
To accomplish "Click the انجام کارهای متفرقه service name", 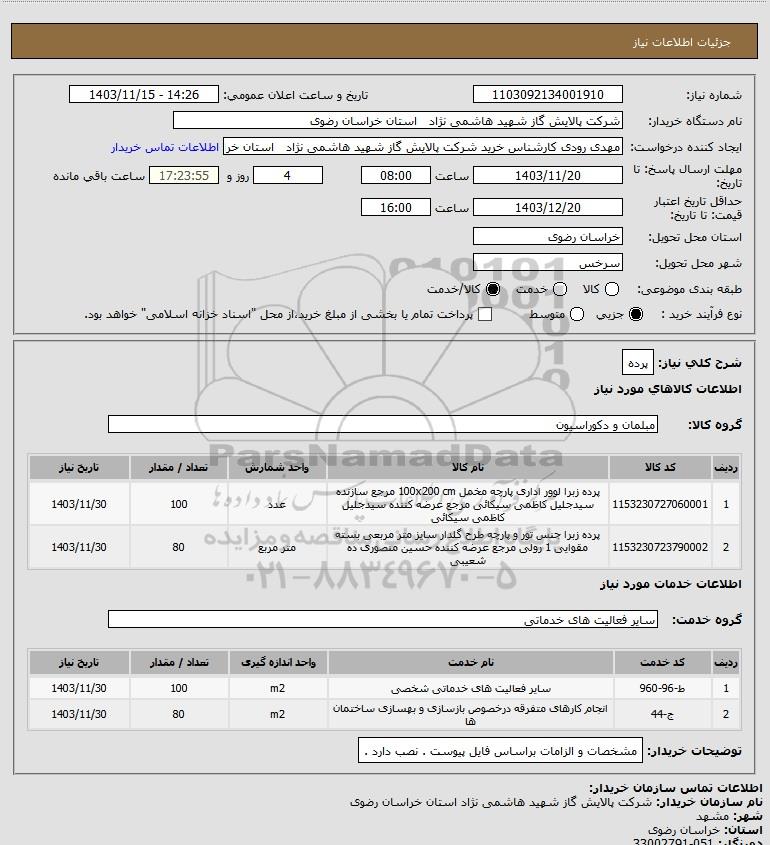I will pyautogui.click(x=470, y=715).
